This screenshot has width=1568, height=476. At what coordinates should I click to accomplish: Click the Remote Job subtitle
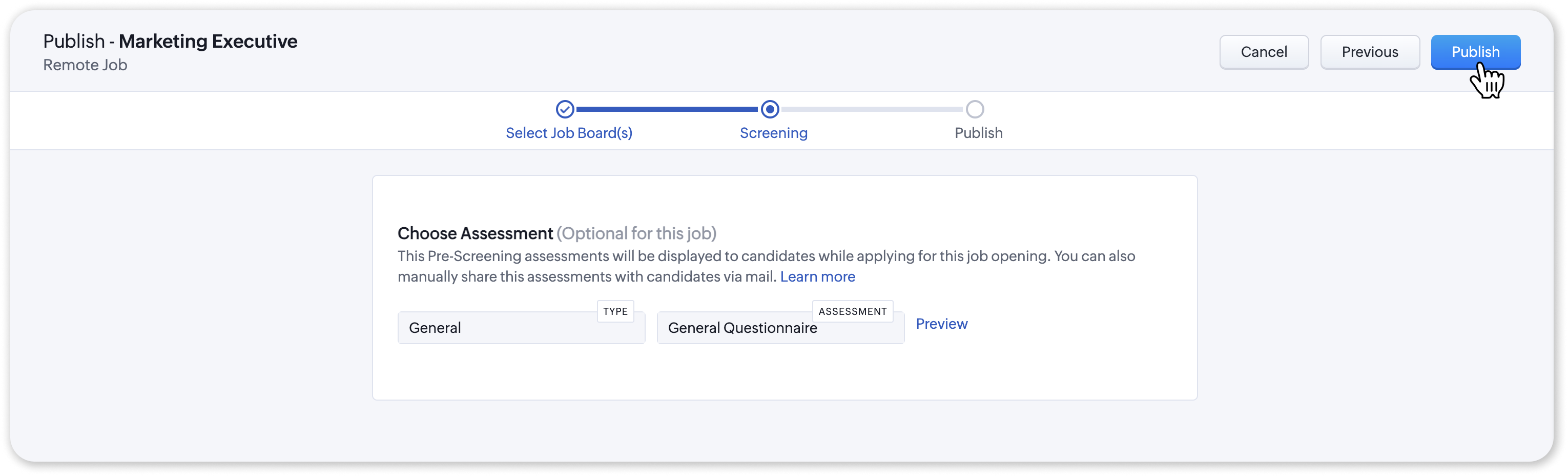(85, 65)
